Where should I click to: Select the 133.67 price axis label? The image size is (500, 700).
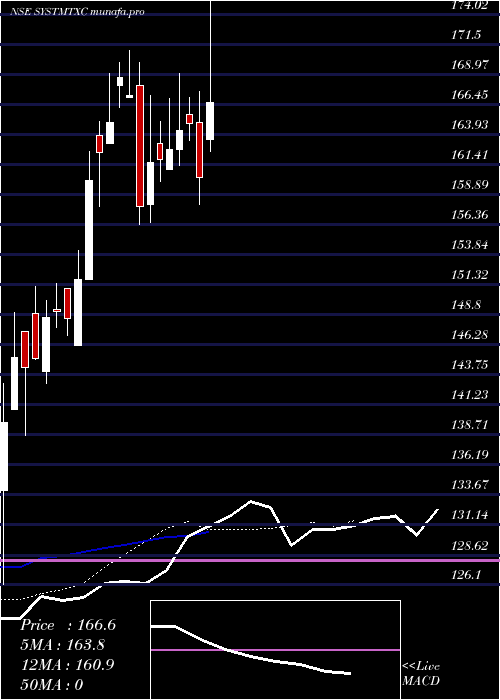click(x=470, y=485)
